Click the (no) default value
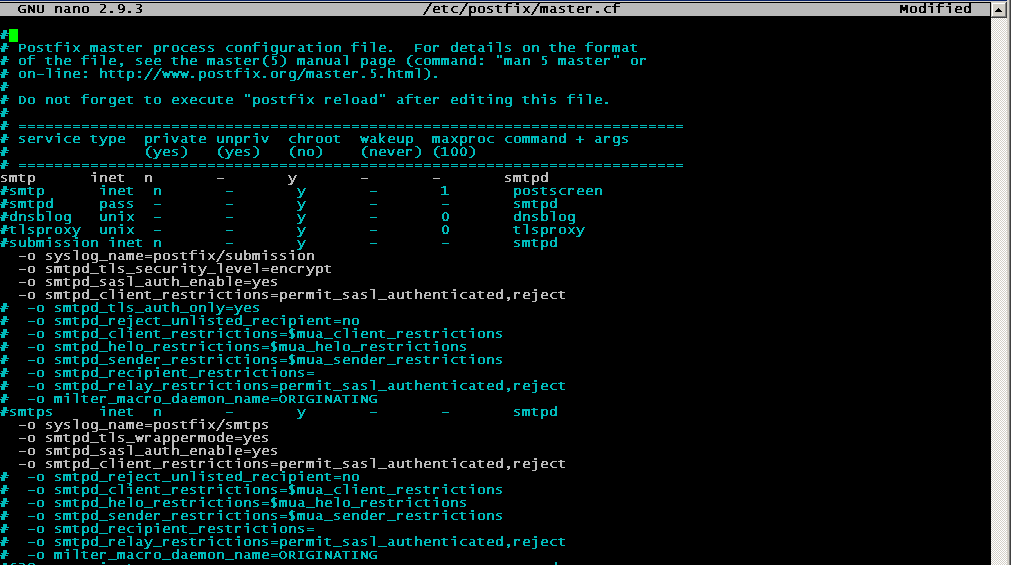1011x565 pixels. 305,152
